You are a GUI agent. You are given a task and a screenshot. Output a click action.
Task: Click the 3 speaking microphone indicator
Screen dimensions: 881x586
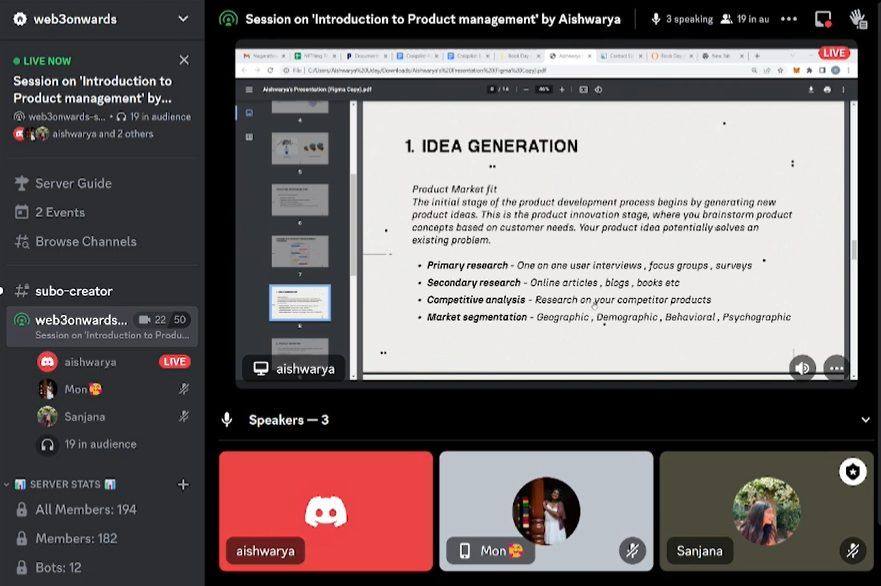pyautogui.click(x=682, y=19)
